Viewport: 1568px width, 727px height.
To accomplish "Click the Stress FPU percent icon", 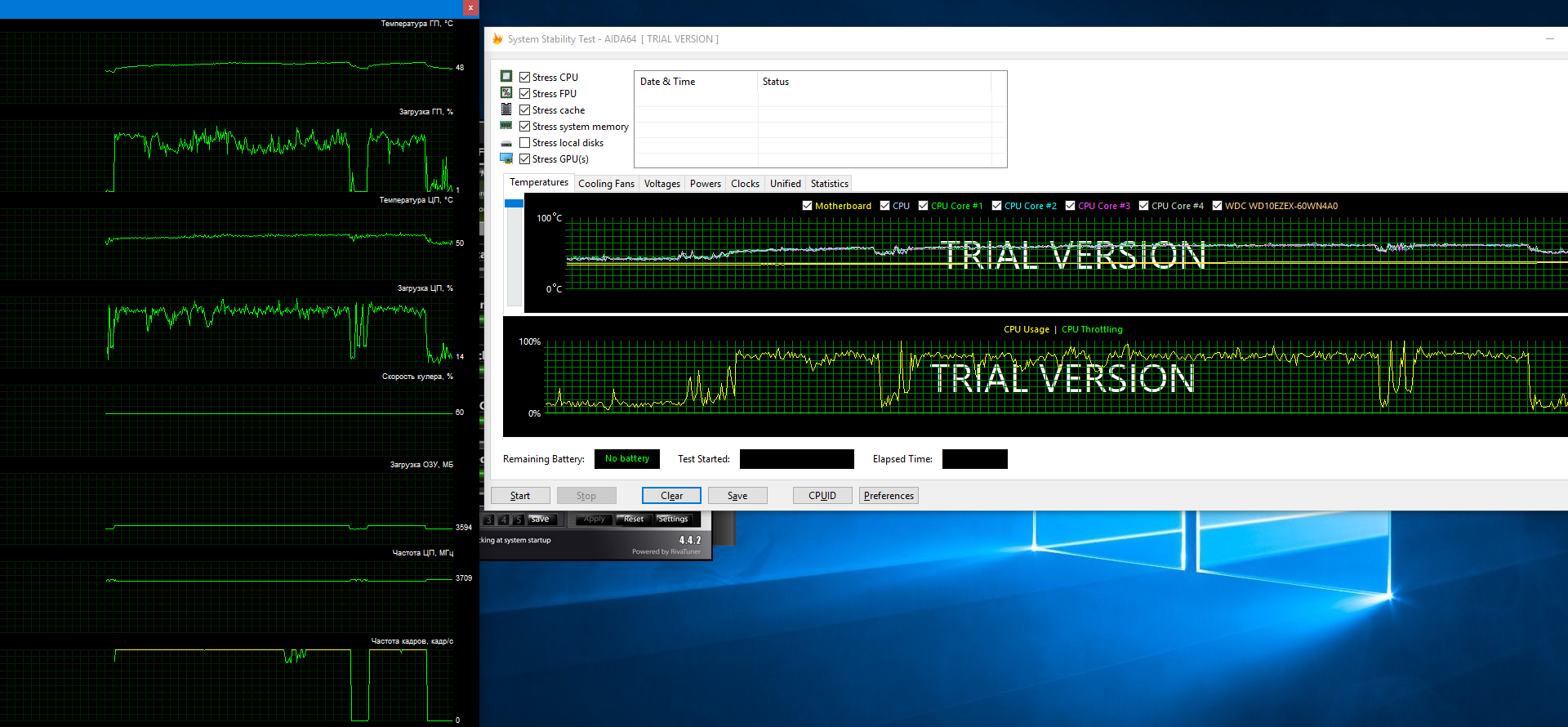I will click(506, 93).
